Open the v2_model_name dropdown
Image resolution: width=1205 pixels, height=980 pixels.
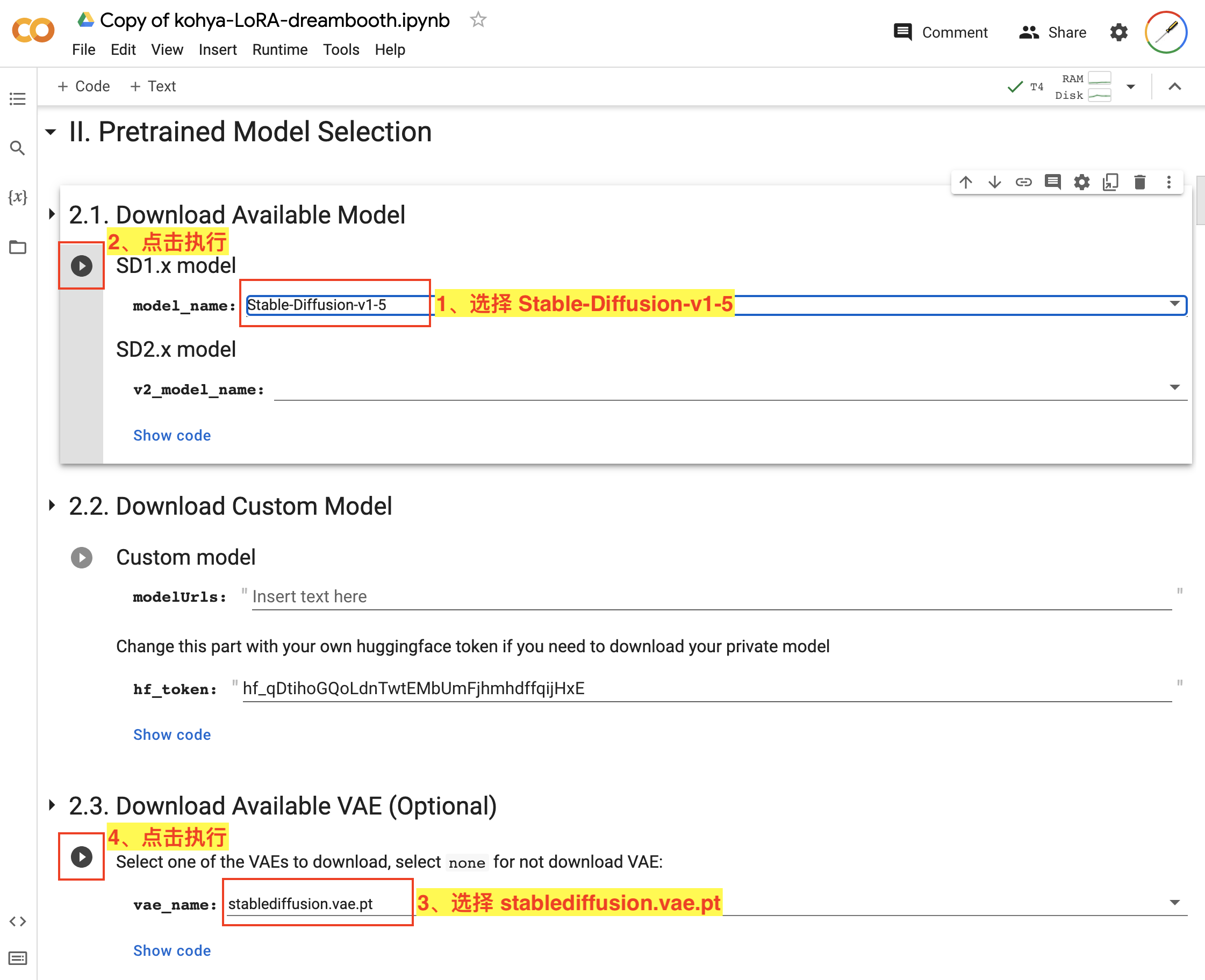click(1174, 387)
